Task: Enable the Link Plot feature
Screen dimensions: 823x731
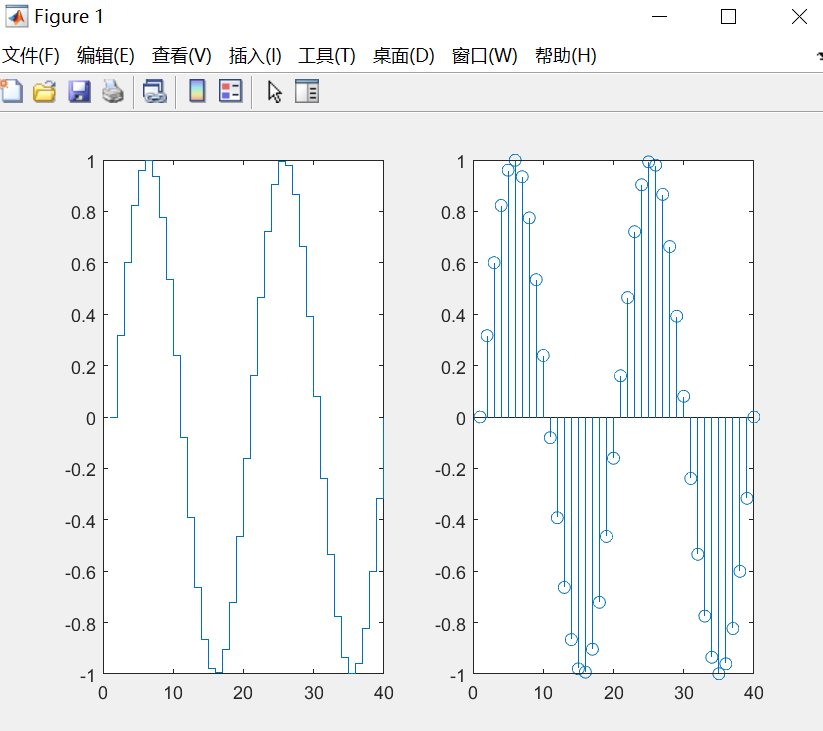Action: pyautogui.click(x=154, y=91)
